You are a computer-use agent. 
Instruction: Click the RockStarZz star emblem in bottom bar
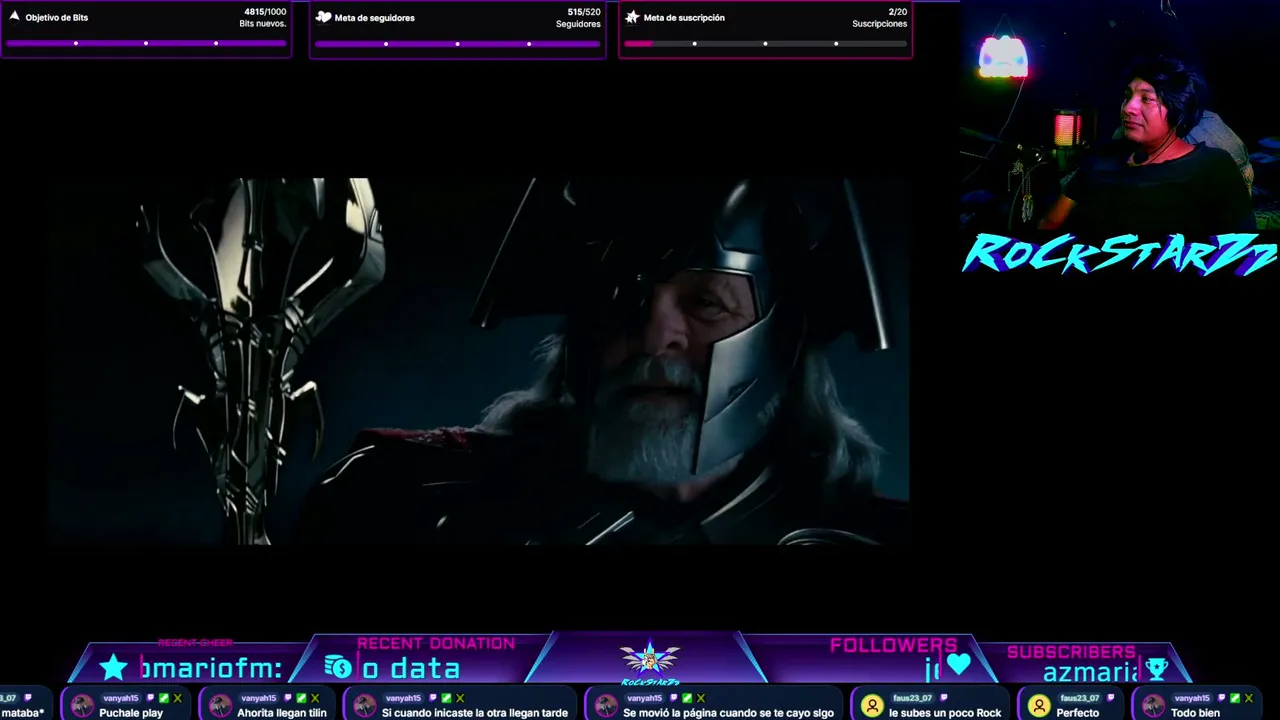point(649,660)
